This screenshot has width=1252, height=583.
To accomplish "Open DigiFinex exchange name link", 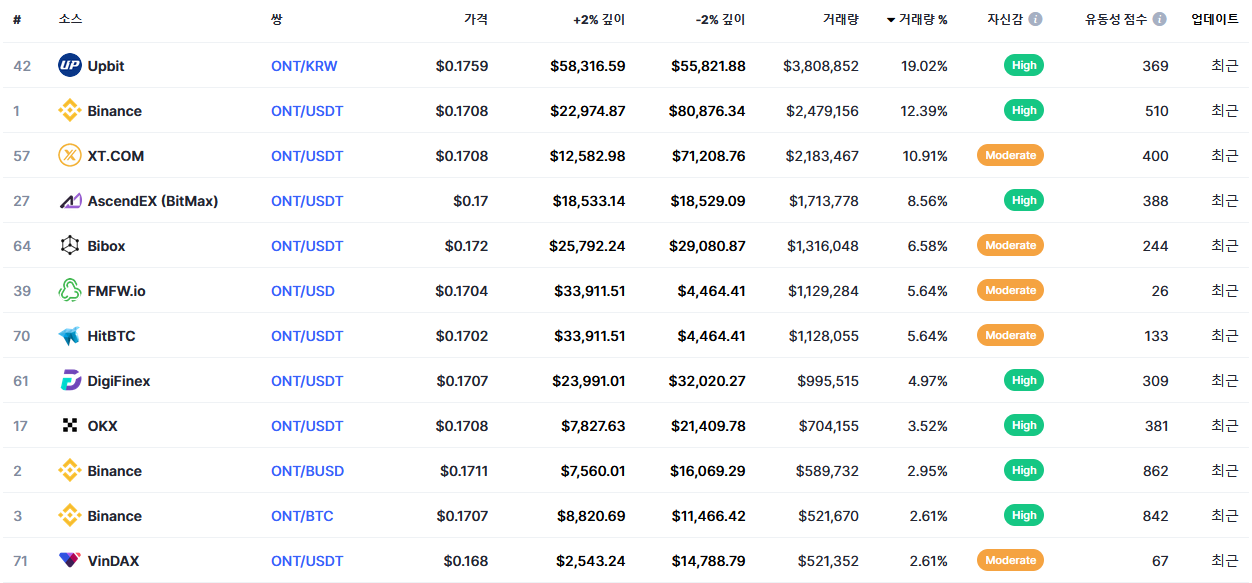I will pyautogui.click(x=119, y=381).
